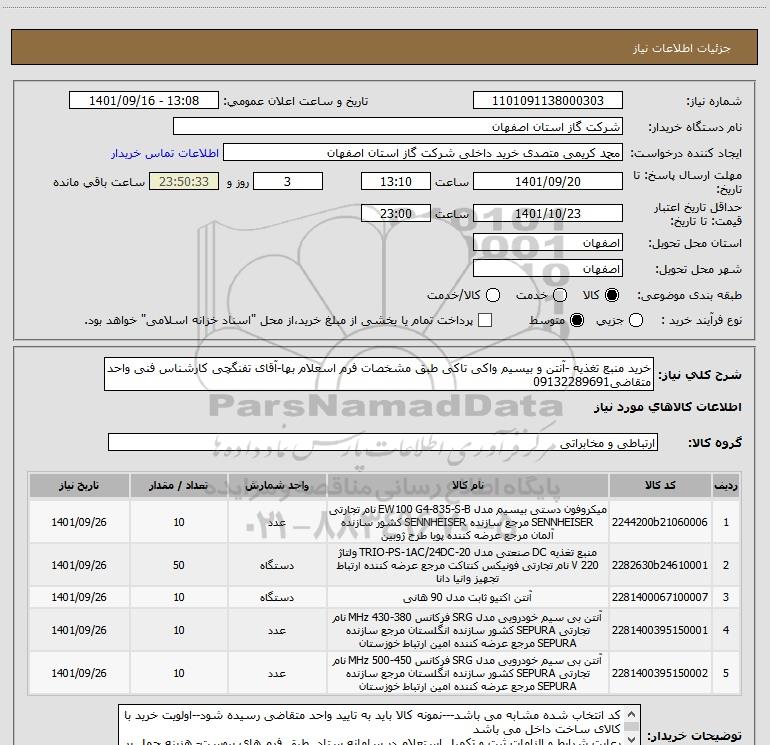This screenshot has height=745, width=770.
Task: Click the response deadline date 1401/09/20
Action: (548, 182)
